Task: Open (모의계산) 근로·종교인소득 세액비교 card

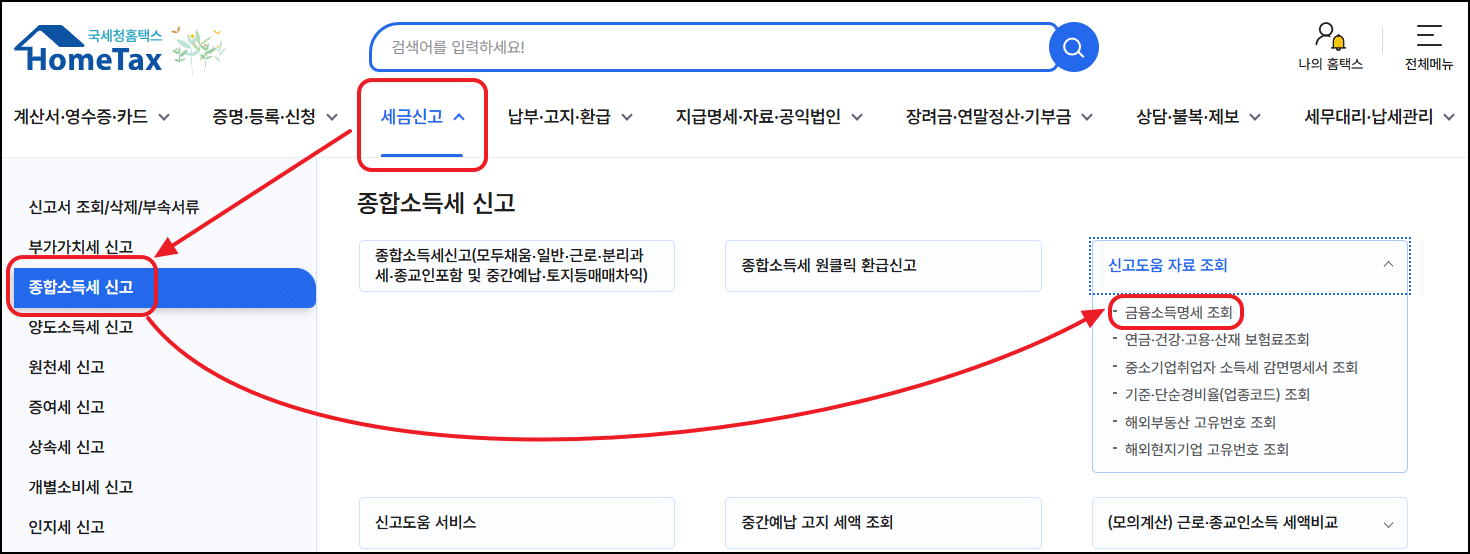Action: point(1250,523)
